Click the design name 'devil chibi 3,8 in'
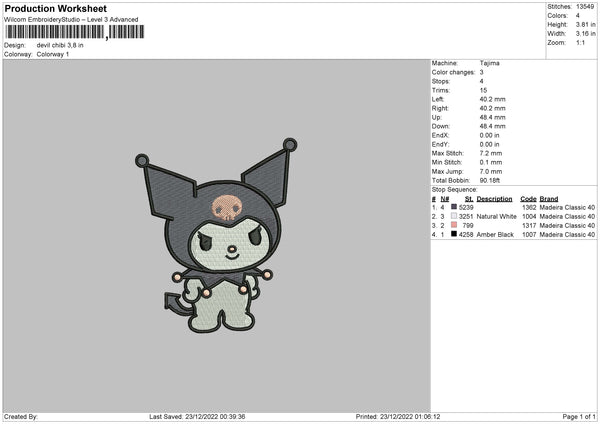The image size is (600, 424). click(60, 45)
